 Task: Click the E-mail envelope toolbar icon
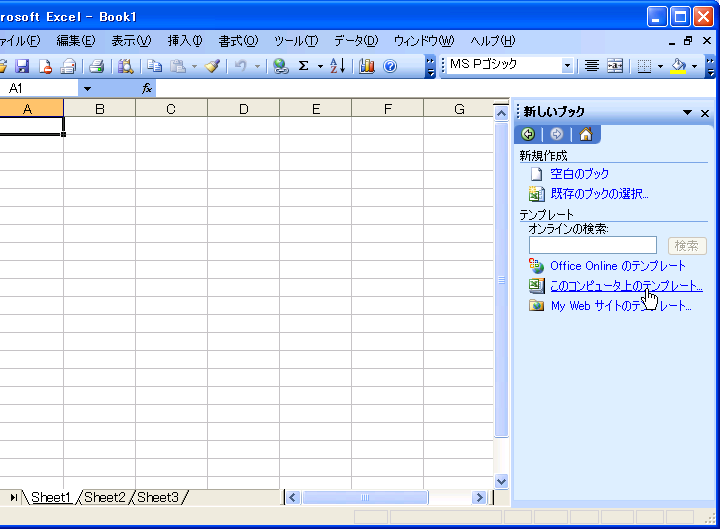click(68, 66)
